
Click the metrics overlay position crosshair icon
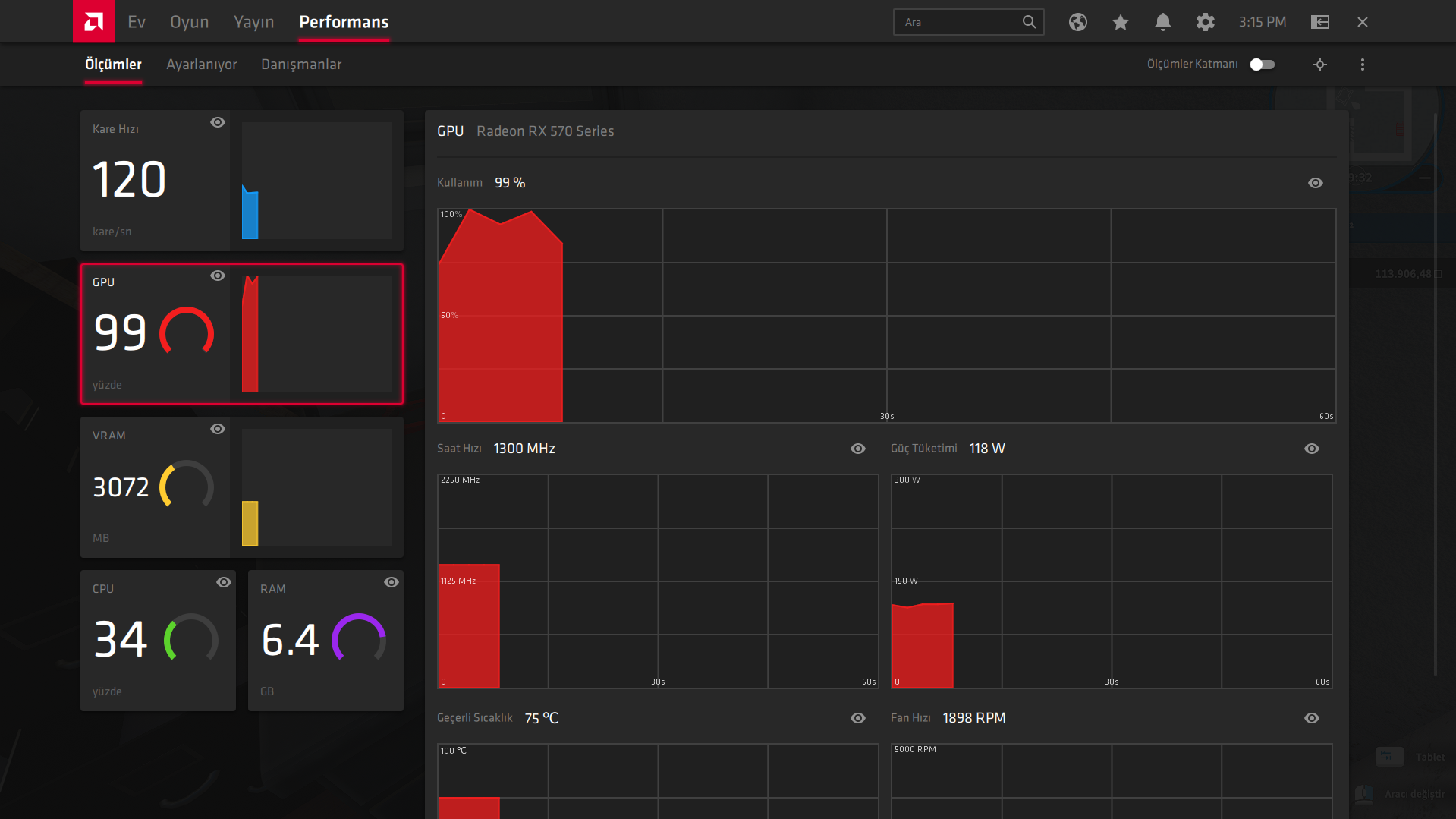(1320, 65)
